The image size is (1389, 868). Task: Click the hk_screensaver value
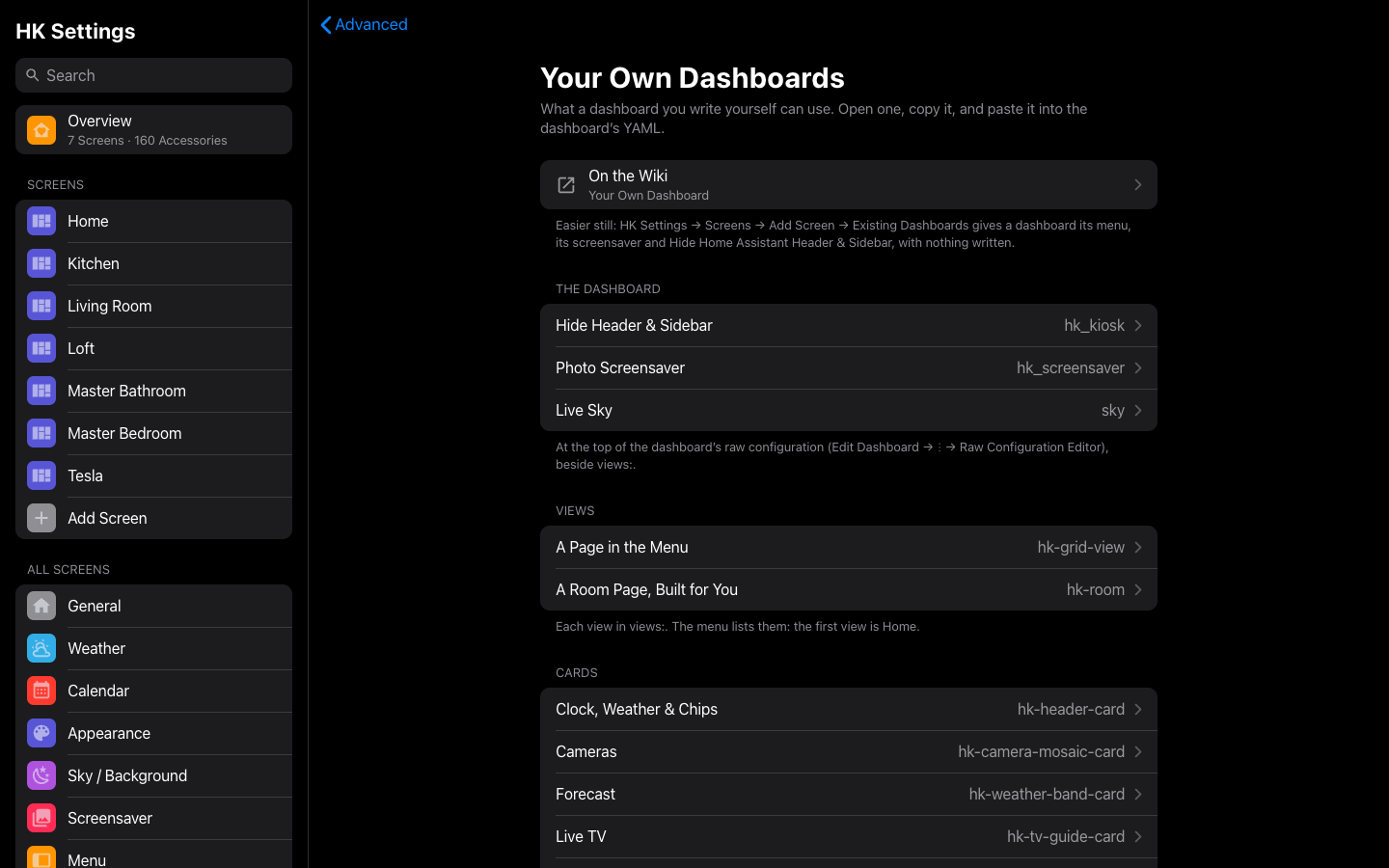click(x=1071, y=368)
